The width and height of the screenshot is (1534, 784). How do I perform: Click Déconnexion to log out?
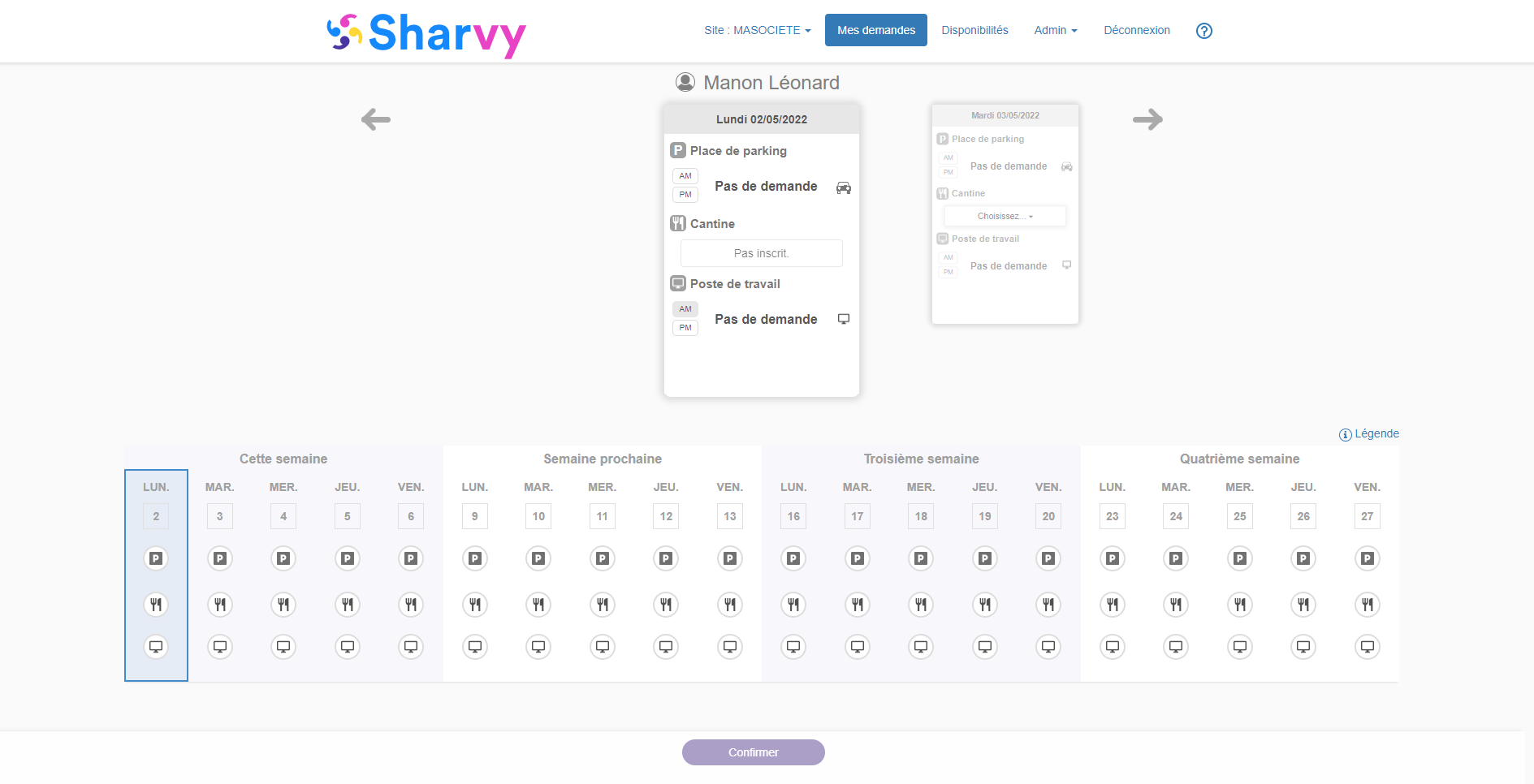point(1137,30)
